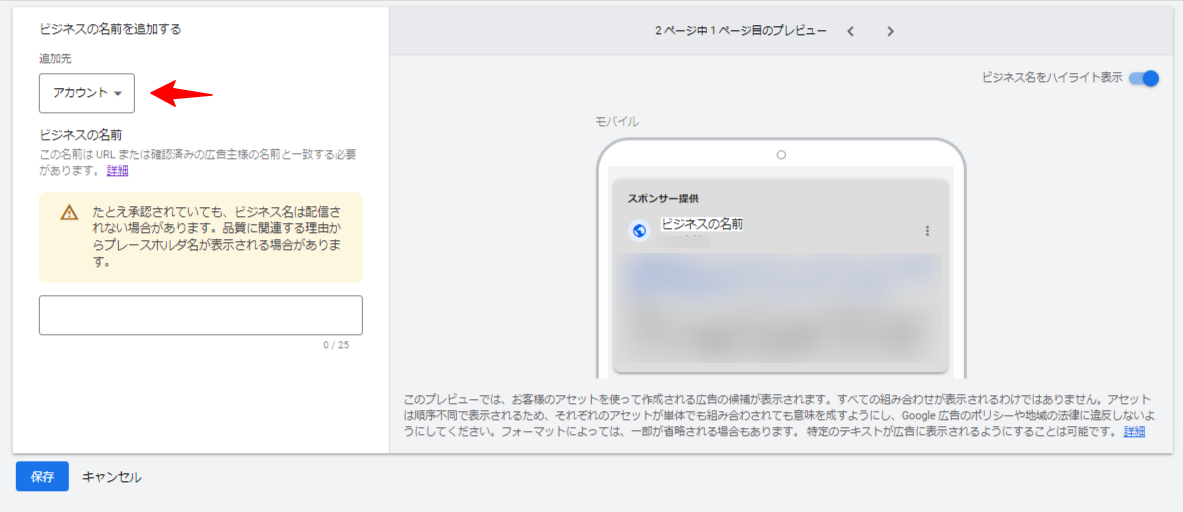Click the キャンセル button
Image resolution: width=1183 pixels, height=512 pixels.
(x=111, y=477)
